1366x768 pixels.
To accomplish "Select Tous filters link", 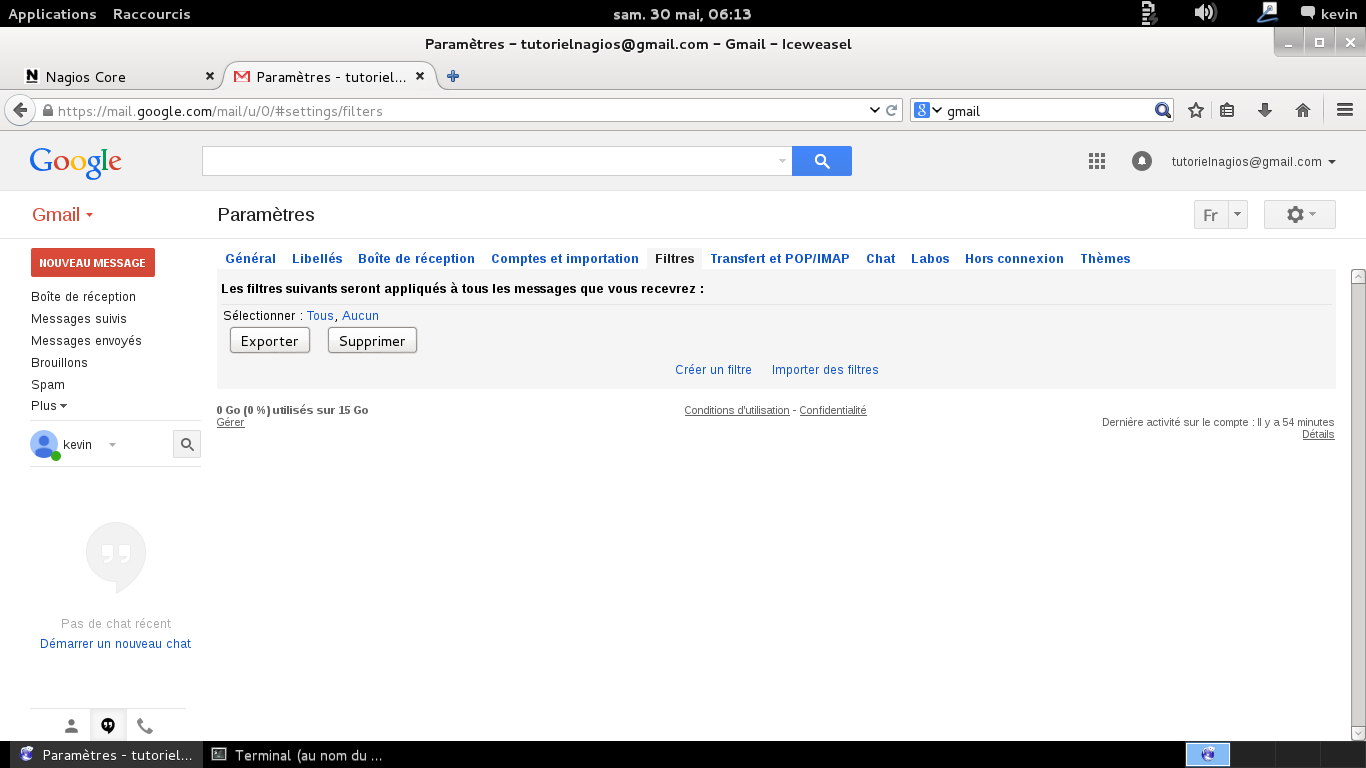I will 320,316.
